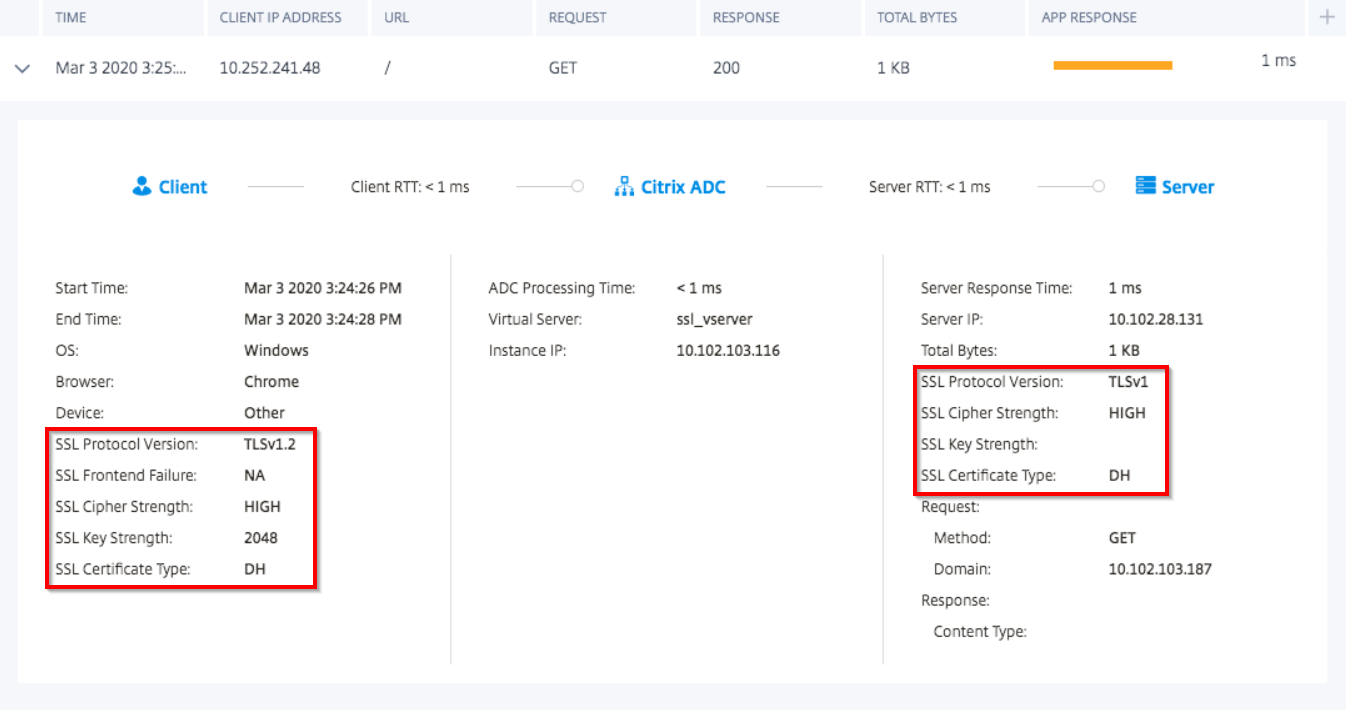Viewport: 1346px width, 710px height.
Task: Select the ssl_vserver virtual server value
Action: point(714,319)
